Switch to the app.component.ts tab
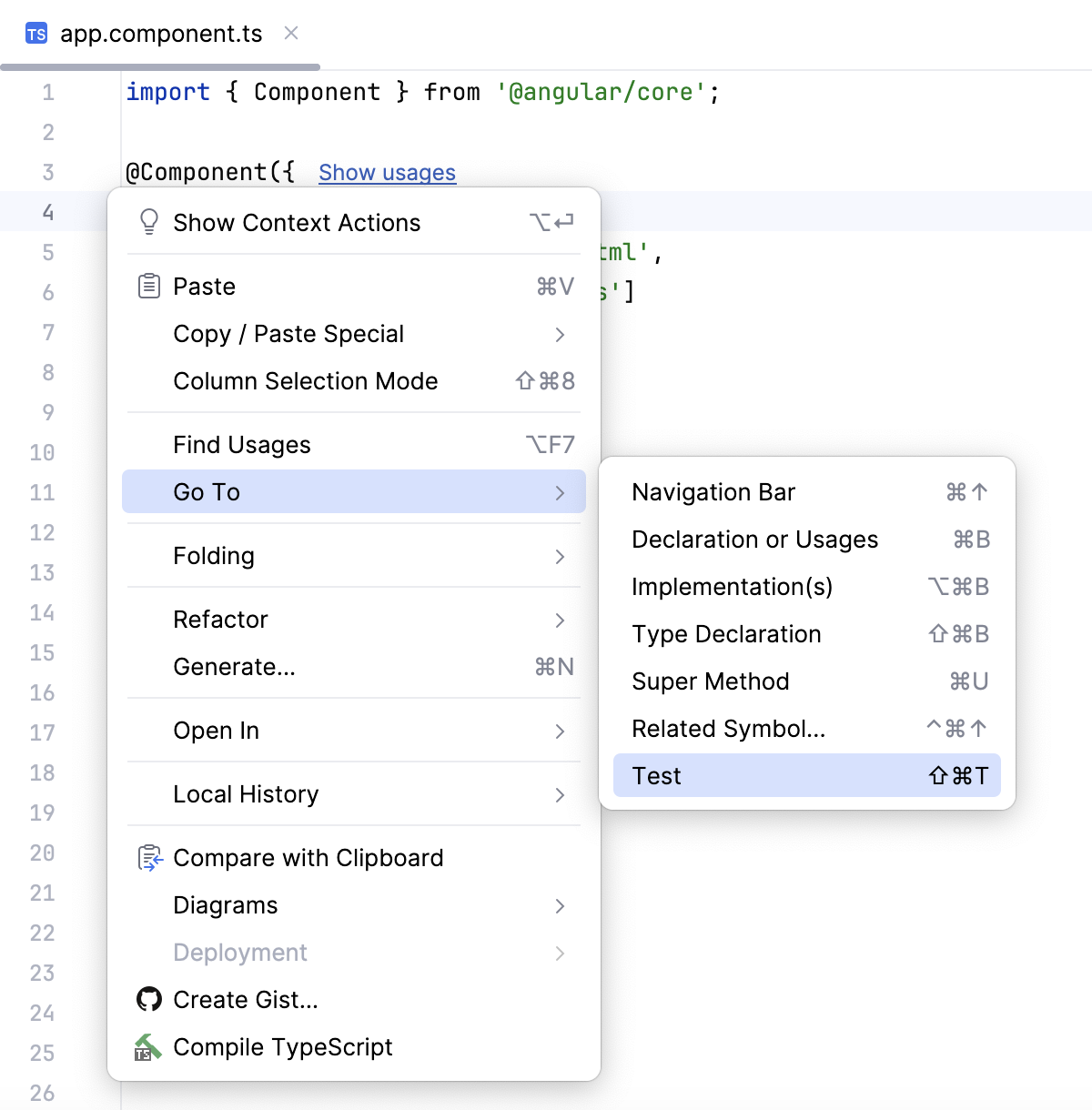The image size is (1092, 1110). pos(160,34)
